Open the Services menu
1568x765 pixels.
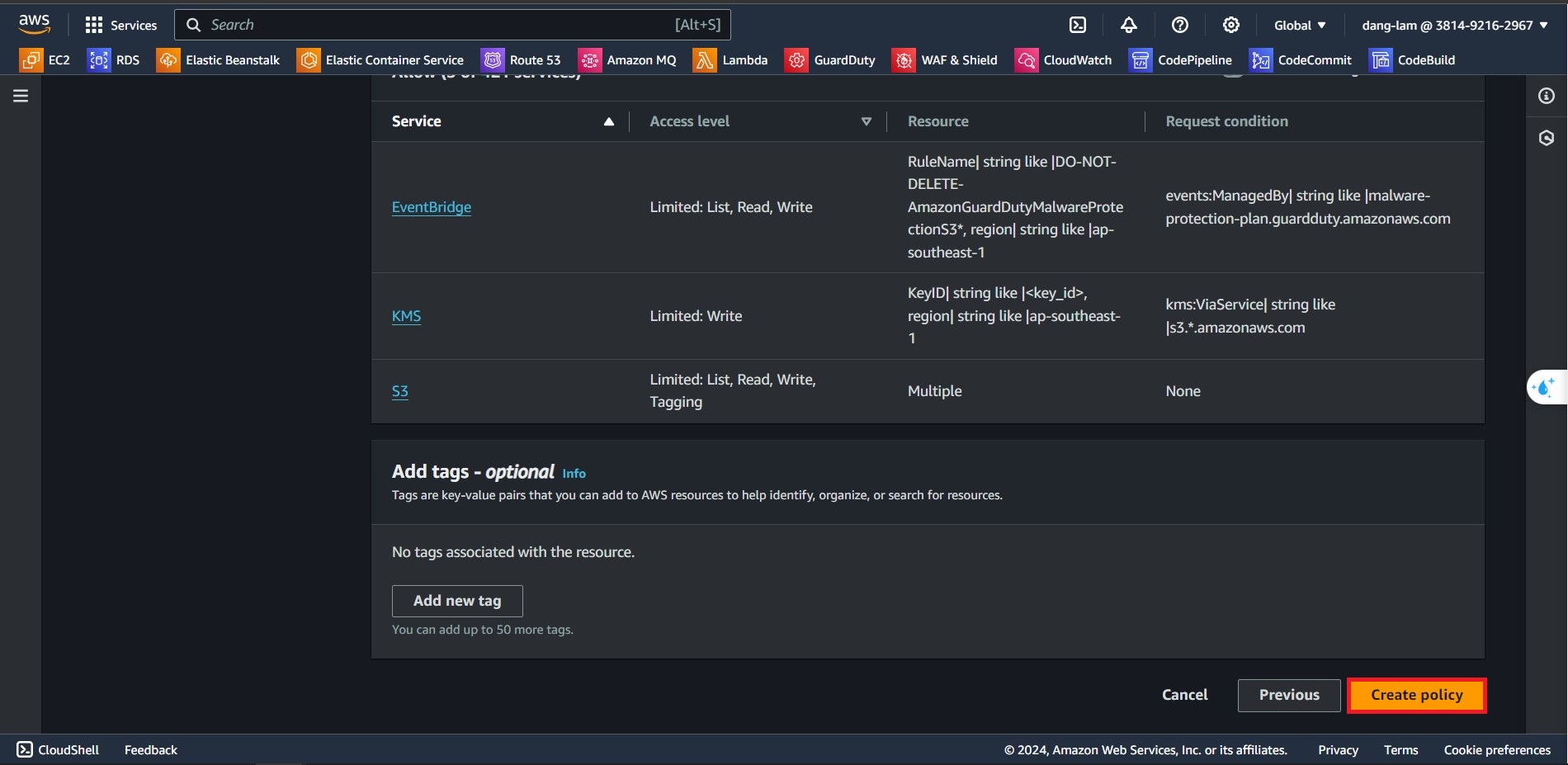(x=121, y=25)
